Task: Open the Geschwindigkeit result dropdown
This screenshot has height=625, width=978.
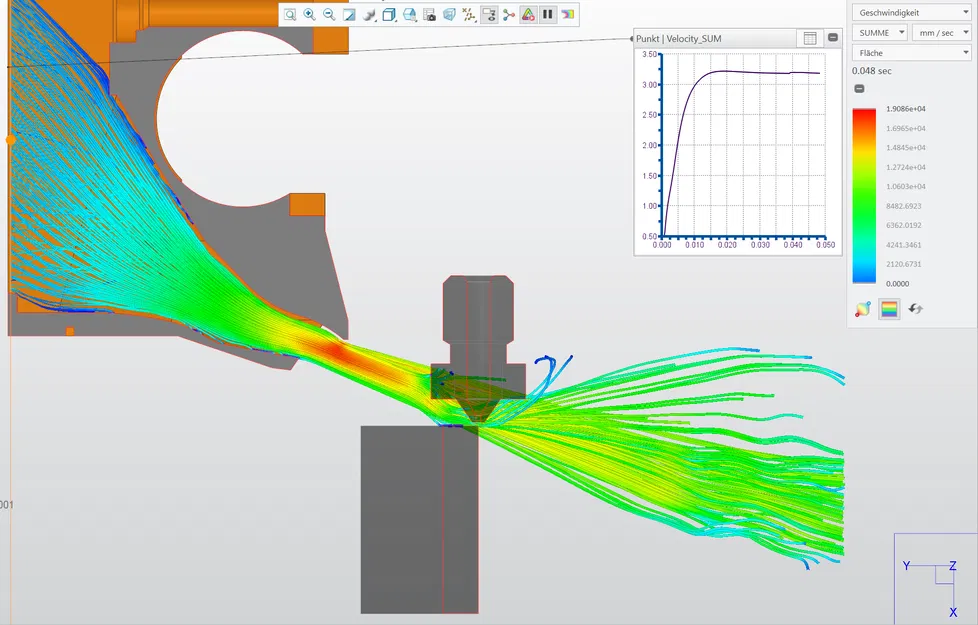Action: (x=910, y=12)
